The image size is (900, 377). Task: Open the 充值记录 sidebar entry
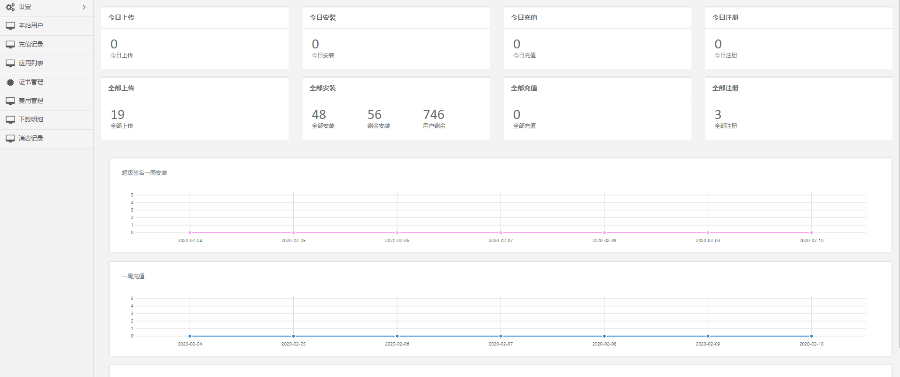(x=46, y=44)
